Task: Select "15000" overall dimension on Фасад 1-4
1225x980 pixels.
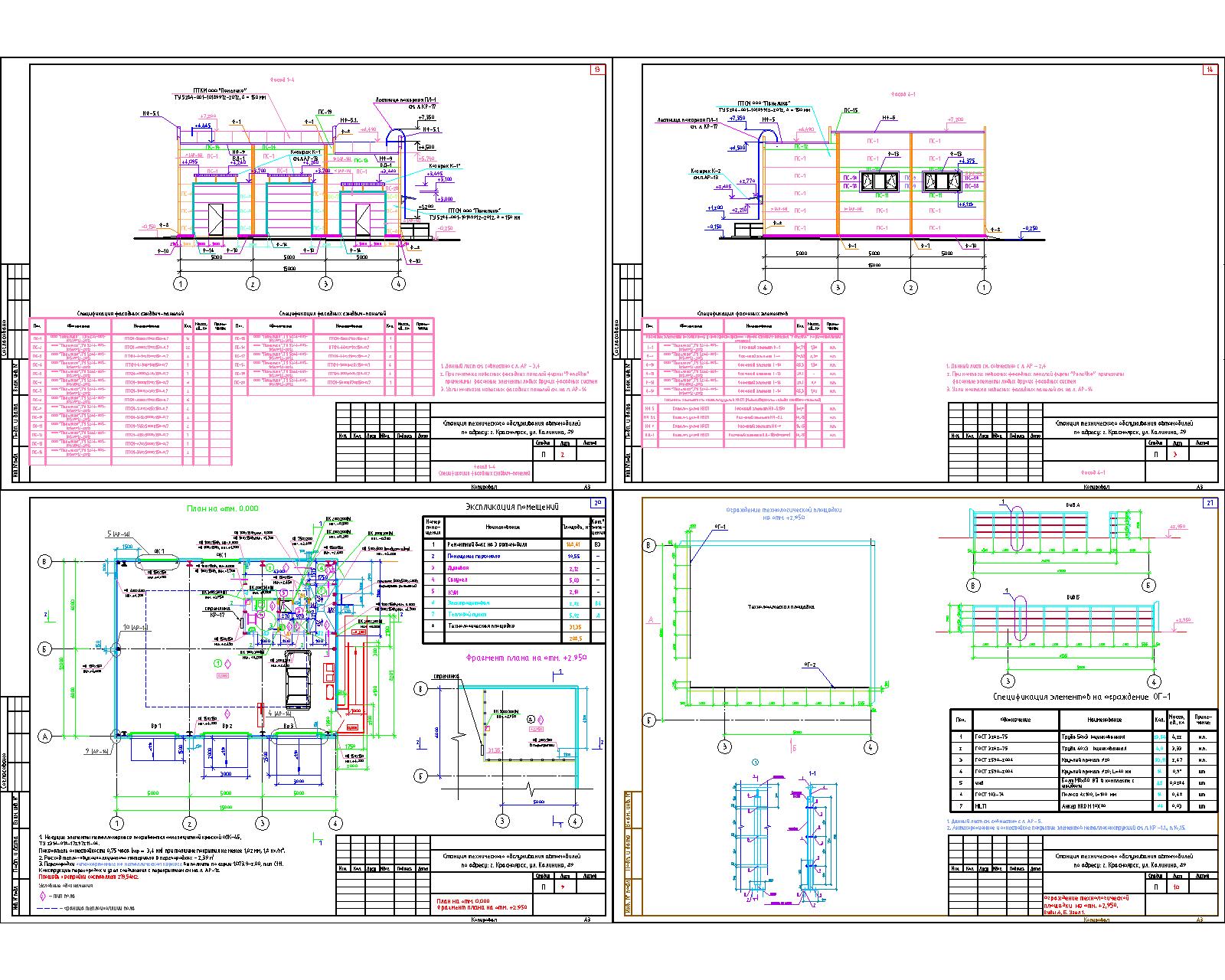Action: point(287,269)
